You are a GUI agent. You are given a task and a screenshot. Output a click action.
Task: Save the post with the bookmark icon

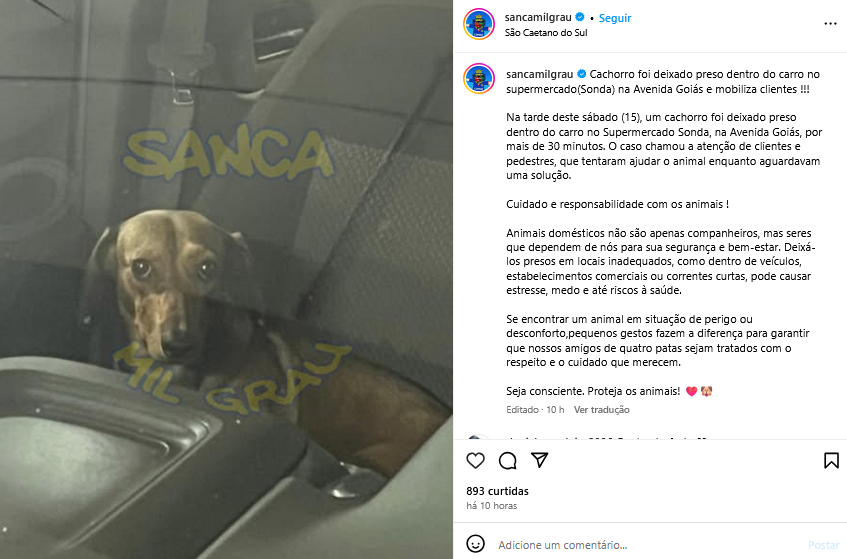point(831,461)
